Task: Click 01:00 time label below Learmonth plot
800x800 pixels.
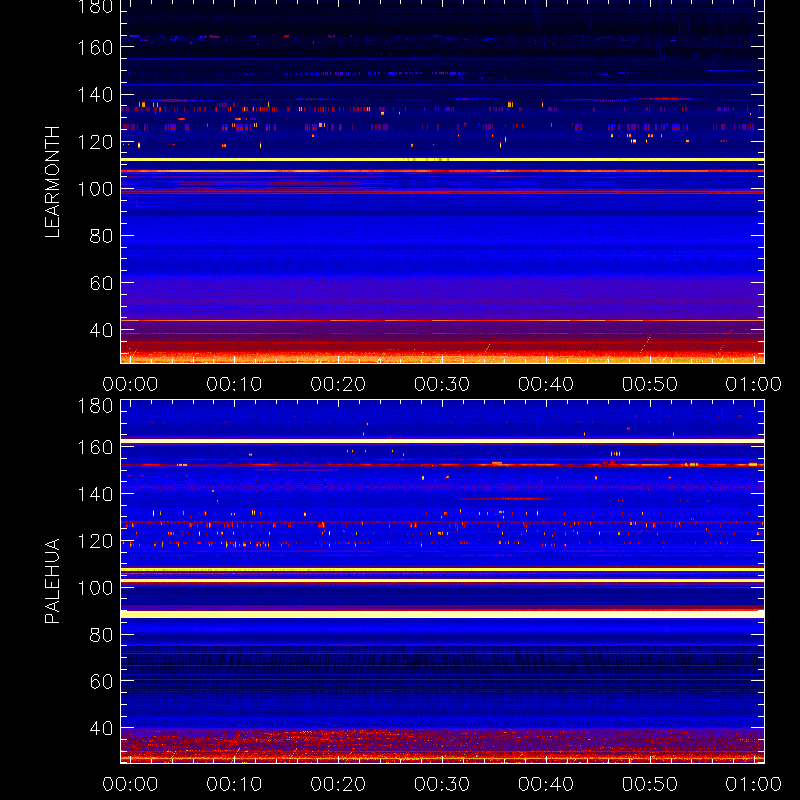Action: (754, 384)
